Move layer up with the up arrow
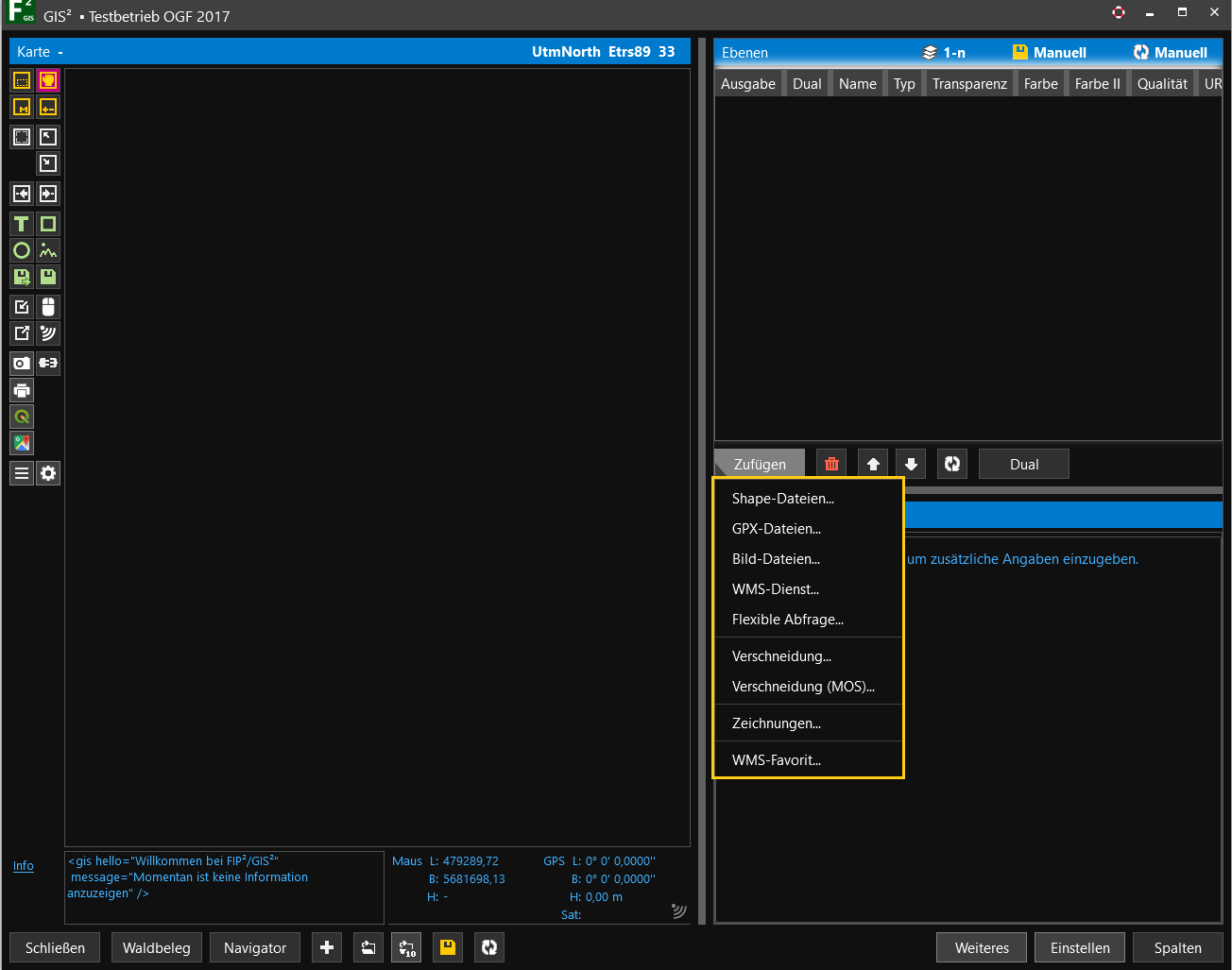Viewport: 1232px width, 970px height. (873, 464)
